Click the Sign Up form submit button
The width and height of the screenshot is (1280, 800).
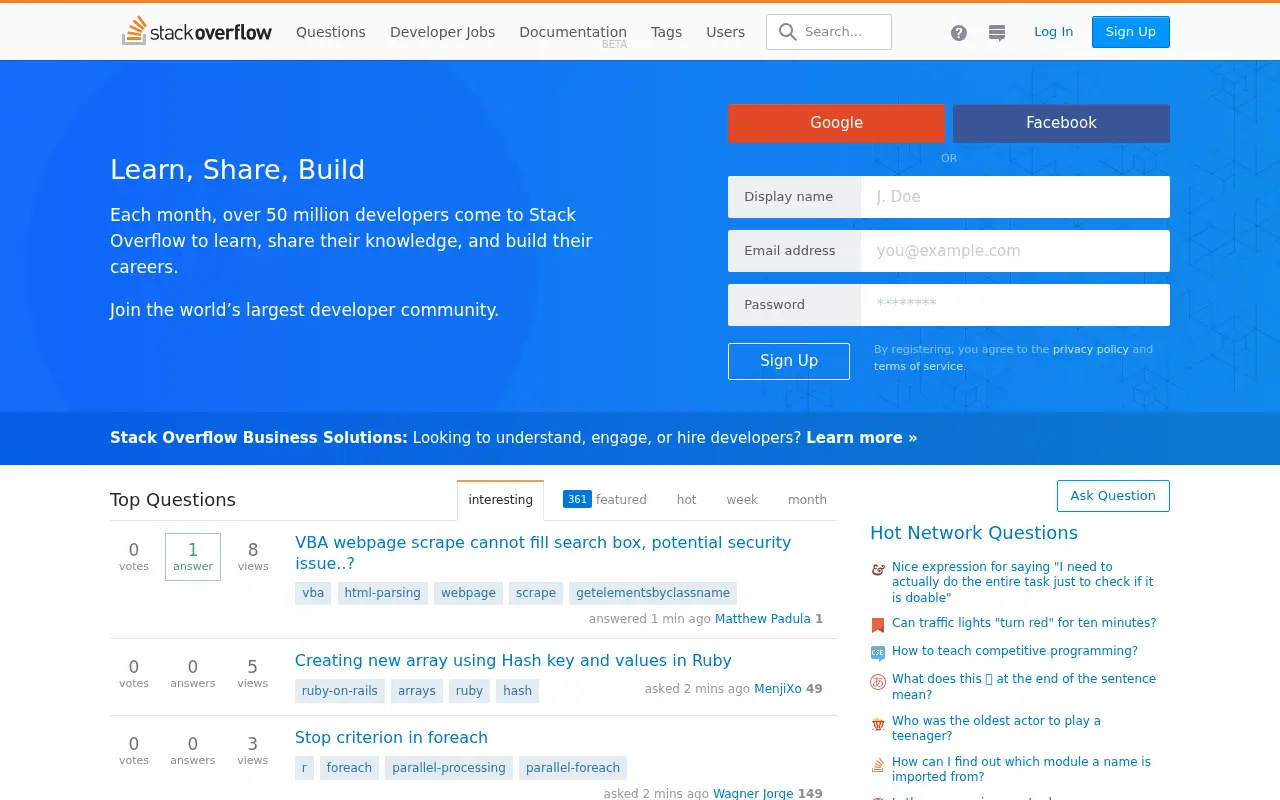coord(789,361)
